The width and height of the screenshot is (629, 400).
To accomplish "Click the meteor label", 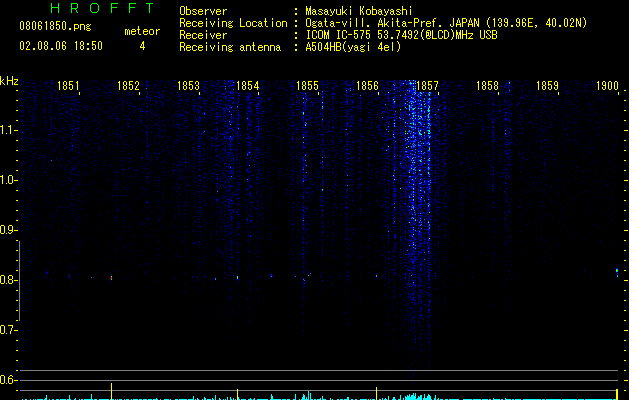I will pos(142,31).
